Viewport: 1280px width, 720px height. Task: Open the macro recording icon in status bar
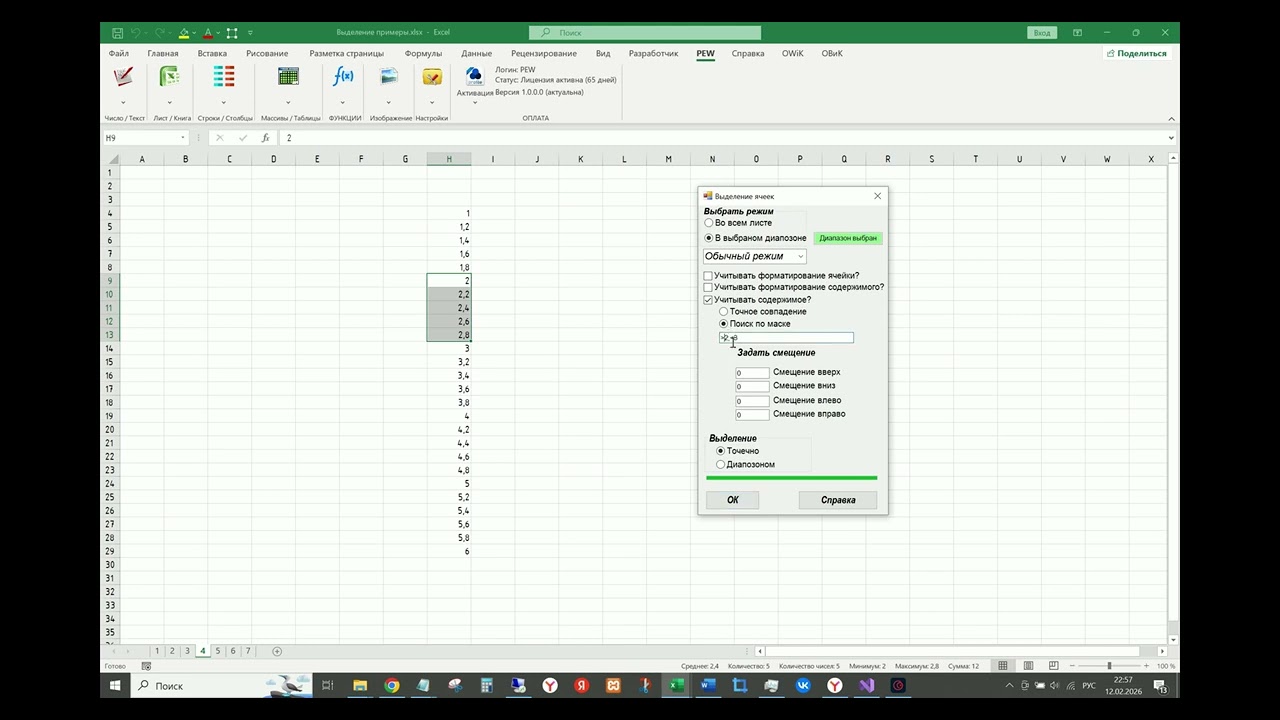coord(146,666)
